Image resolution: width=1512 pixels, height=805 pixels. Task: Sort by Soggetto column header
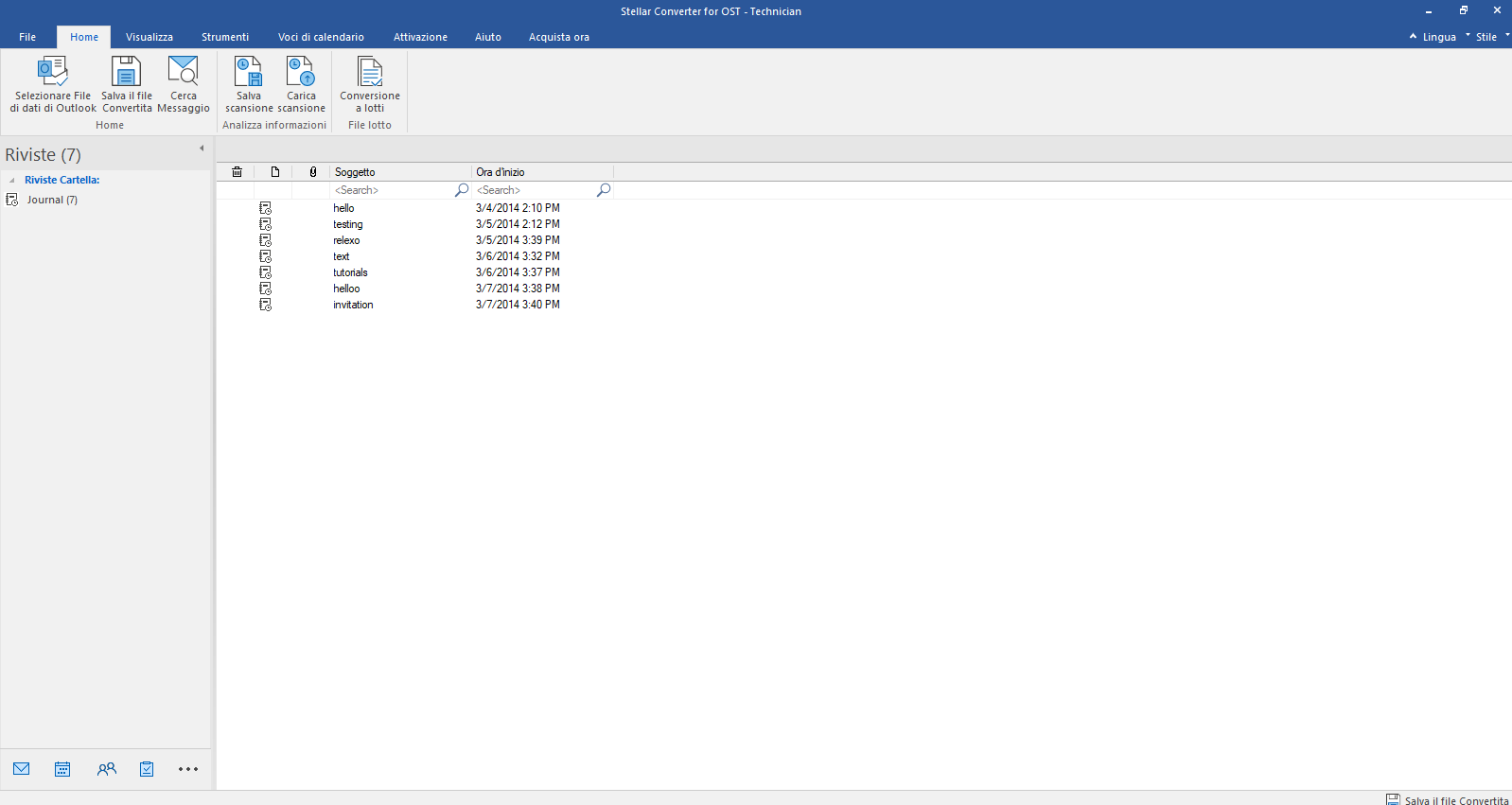click(x=400, y=172)
